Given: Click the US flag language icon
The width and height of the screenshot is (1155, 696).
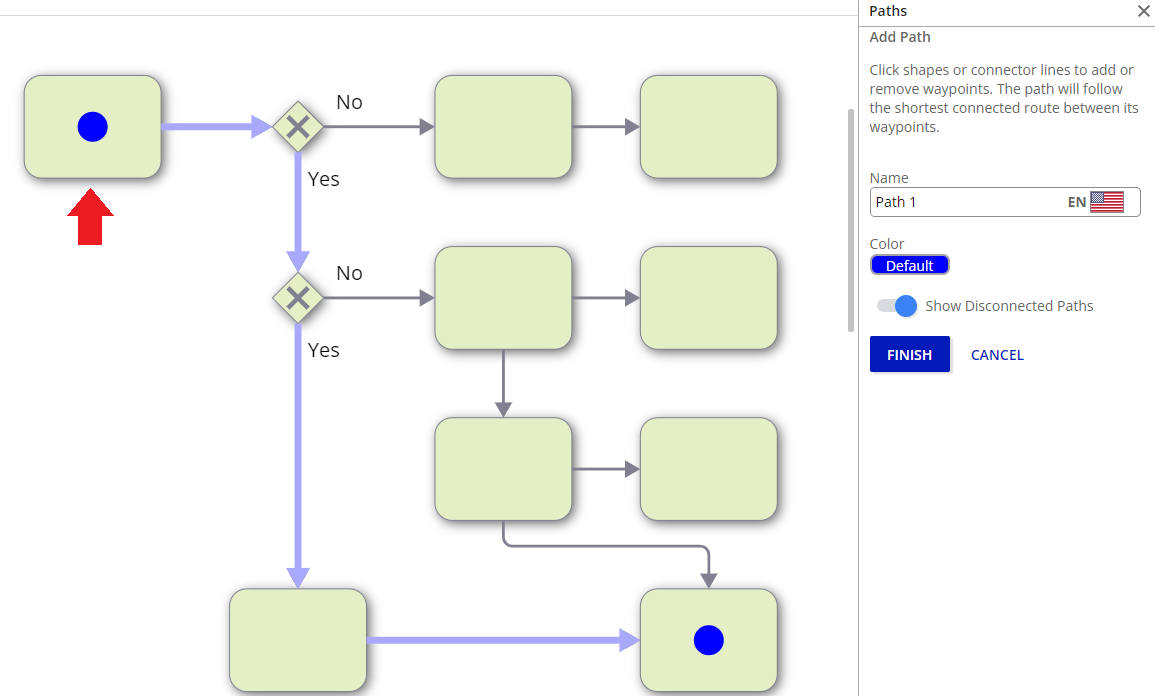Looking at the screenshot, I should pos(1106,202).
